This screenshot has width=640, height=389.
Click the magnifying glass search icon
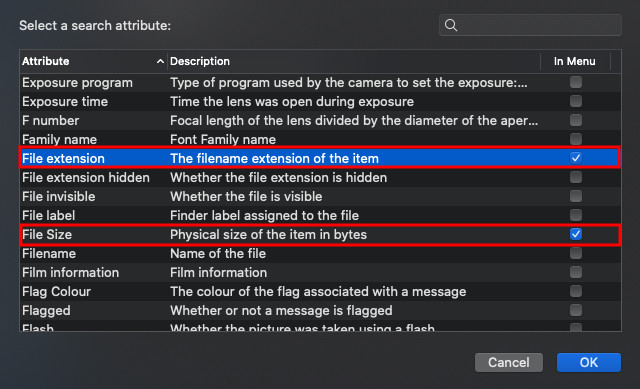451,25
